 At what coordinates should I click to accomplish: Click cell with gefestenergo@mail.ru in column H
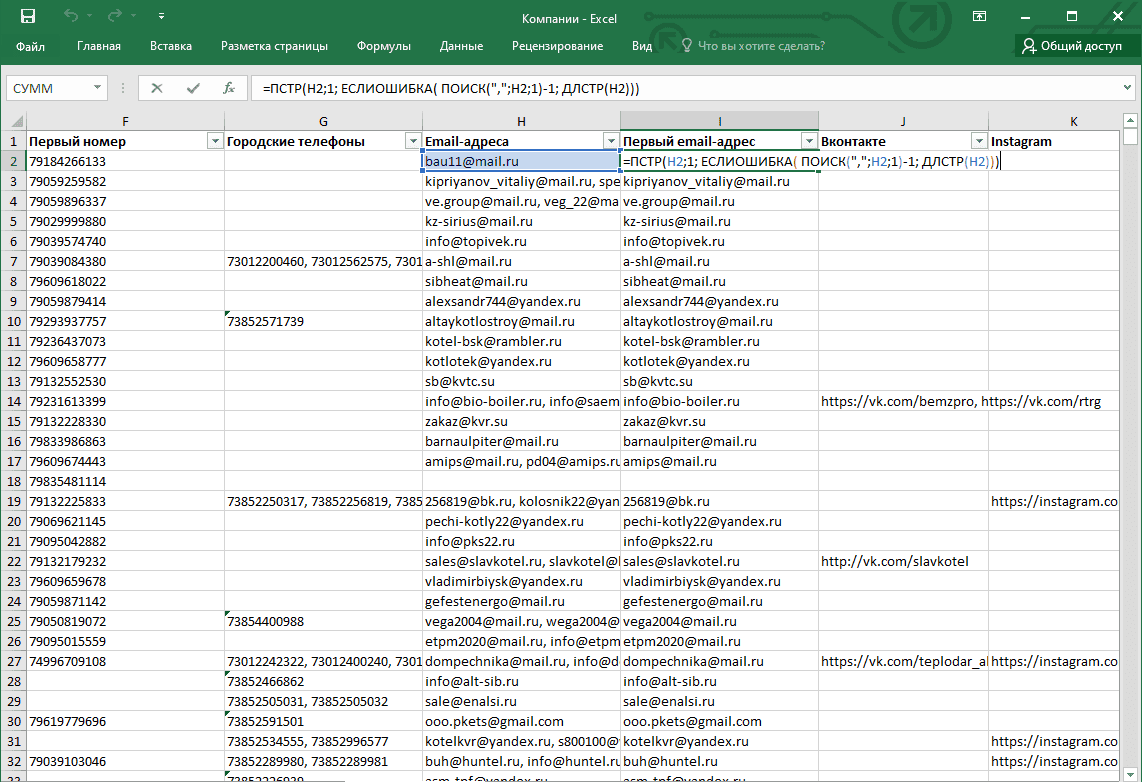pos(521,601)
